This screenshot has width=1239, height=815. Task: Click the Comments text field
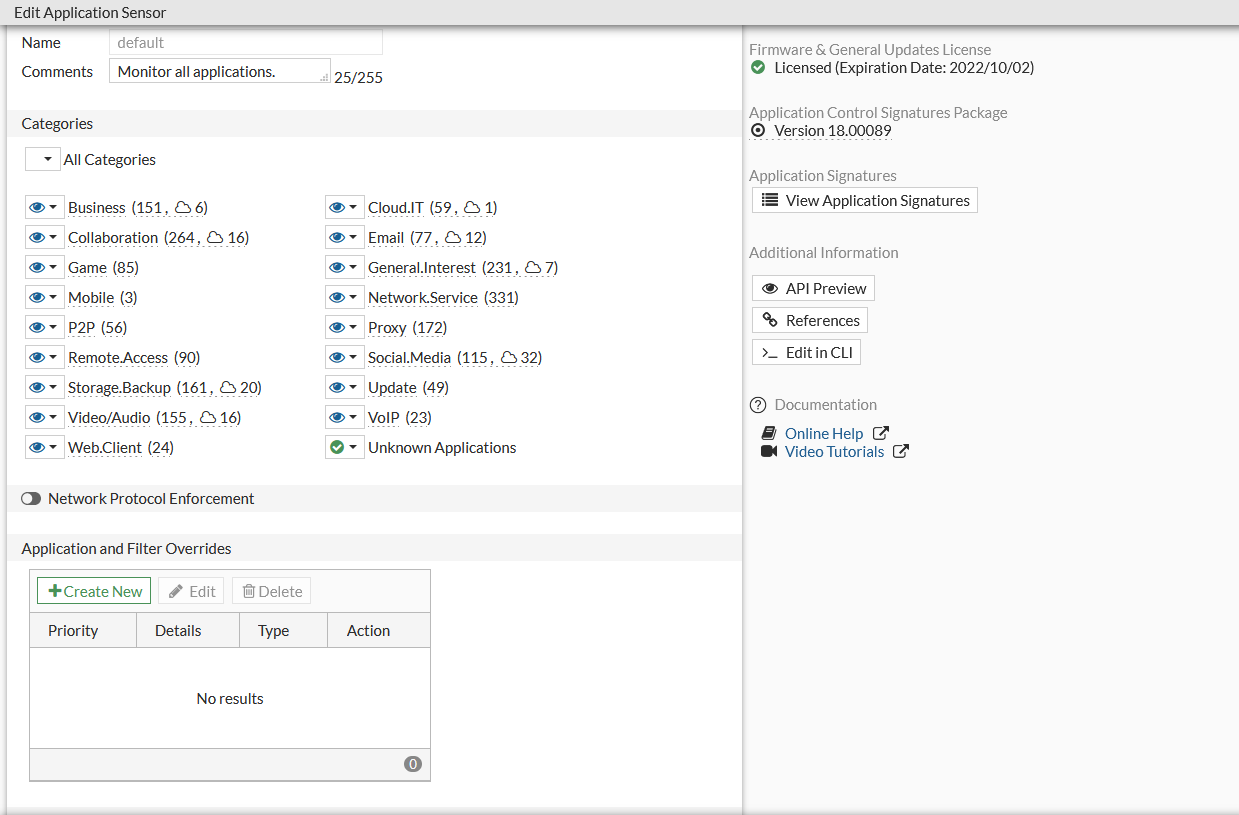click(x=218, y=72)
